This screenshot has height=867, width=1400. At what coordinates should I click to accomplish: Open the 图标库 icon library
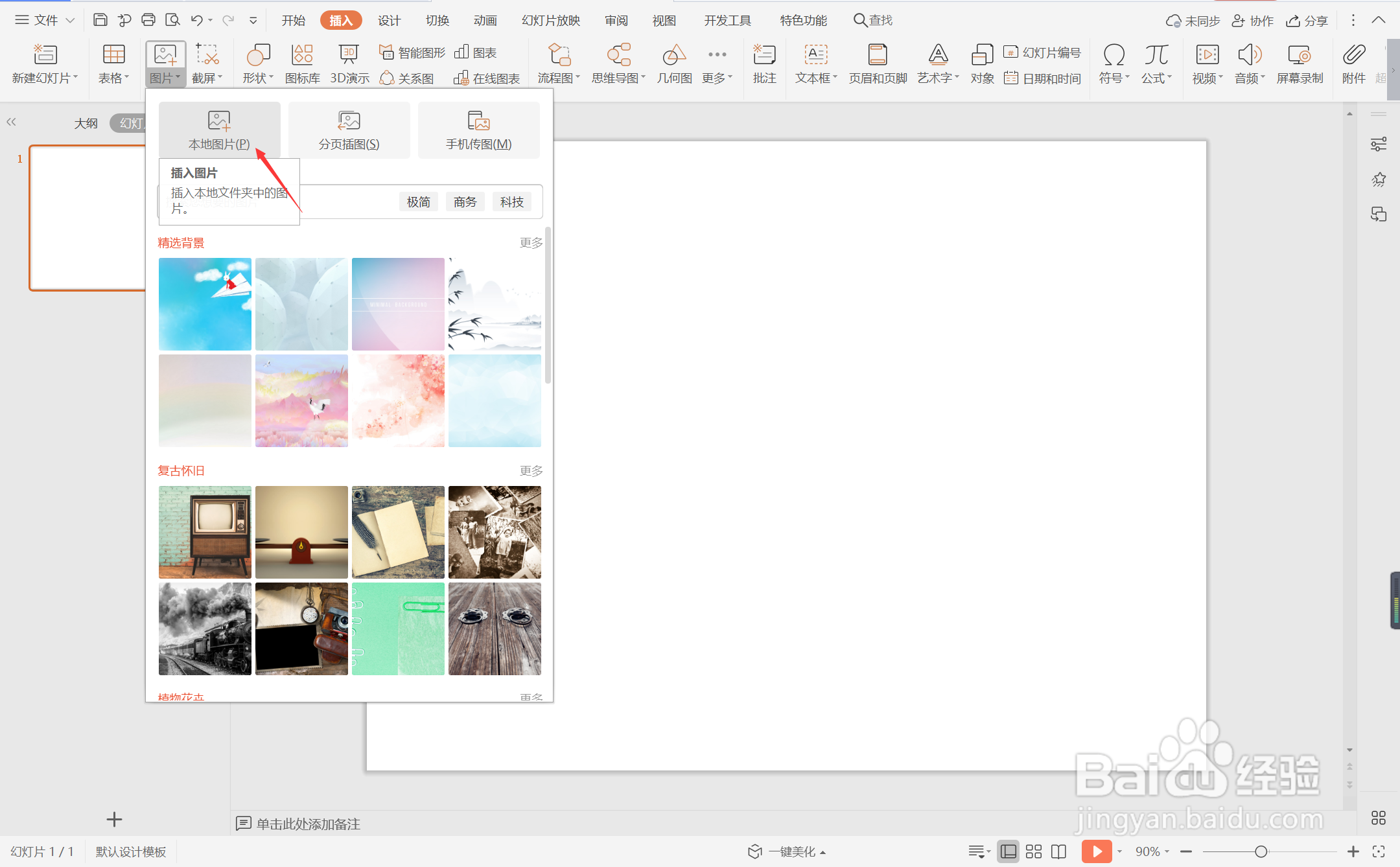point(302,64)
